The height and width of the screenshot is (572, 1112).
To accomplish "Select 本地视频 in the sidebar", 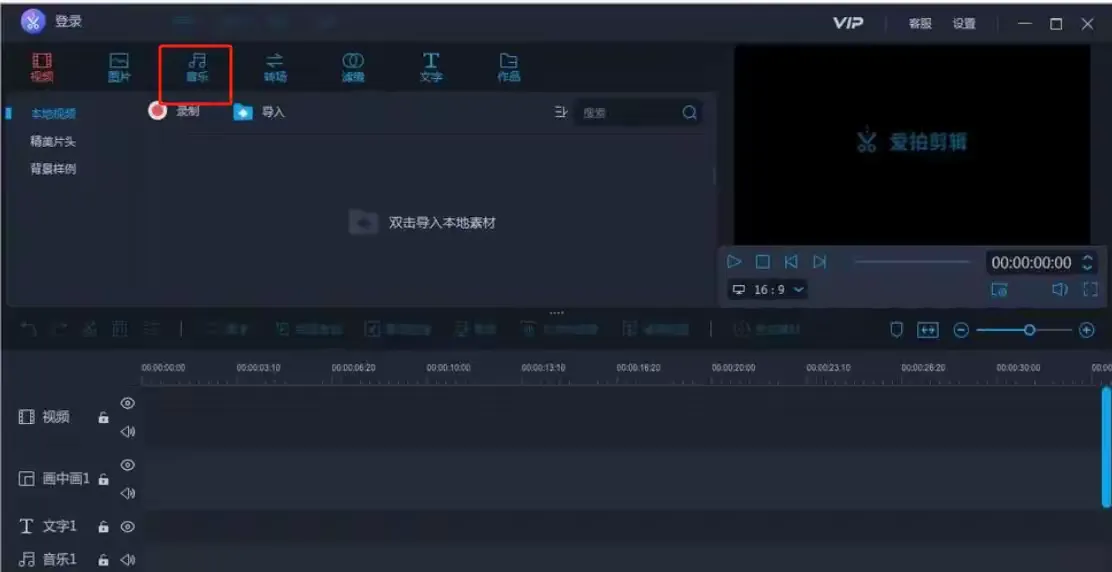I will [x=53, y=113].
